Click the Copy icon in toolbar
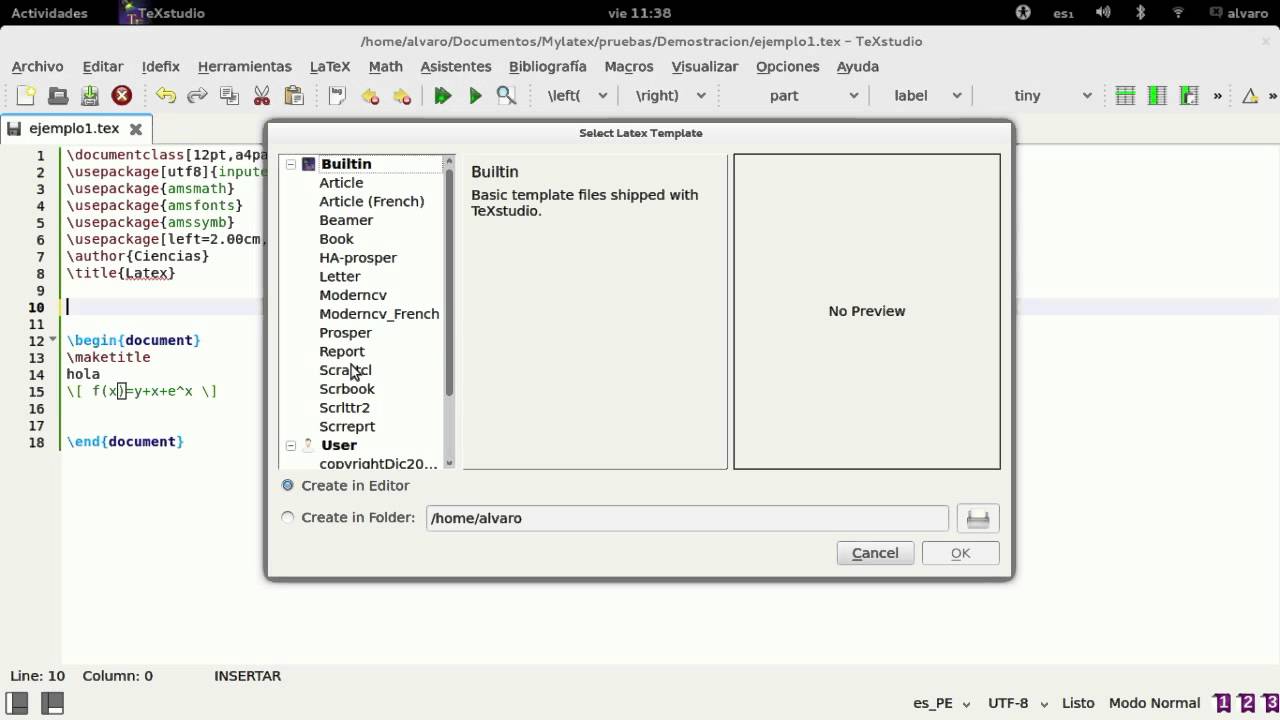Image resolution: width=1280 pixels, height=720 pixels. 230,96
